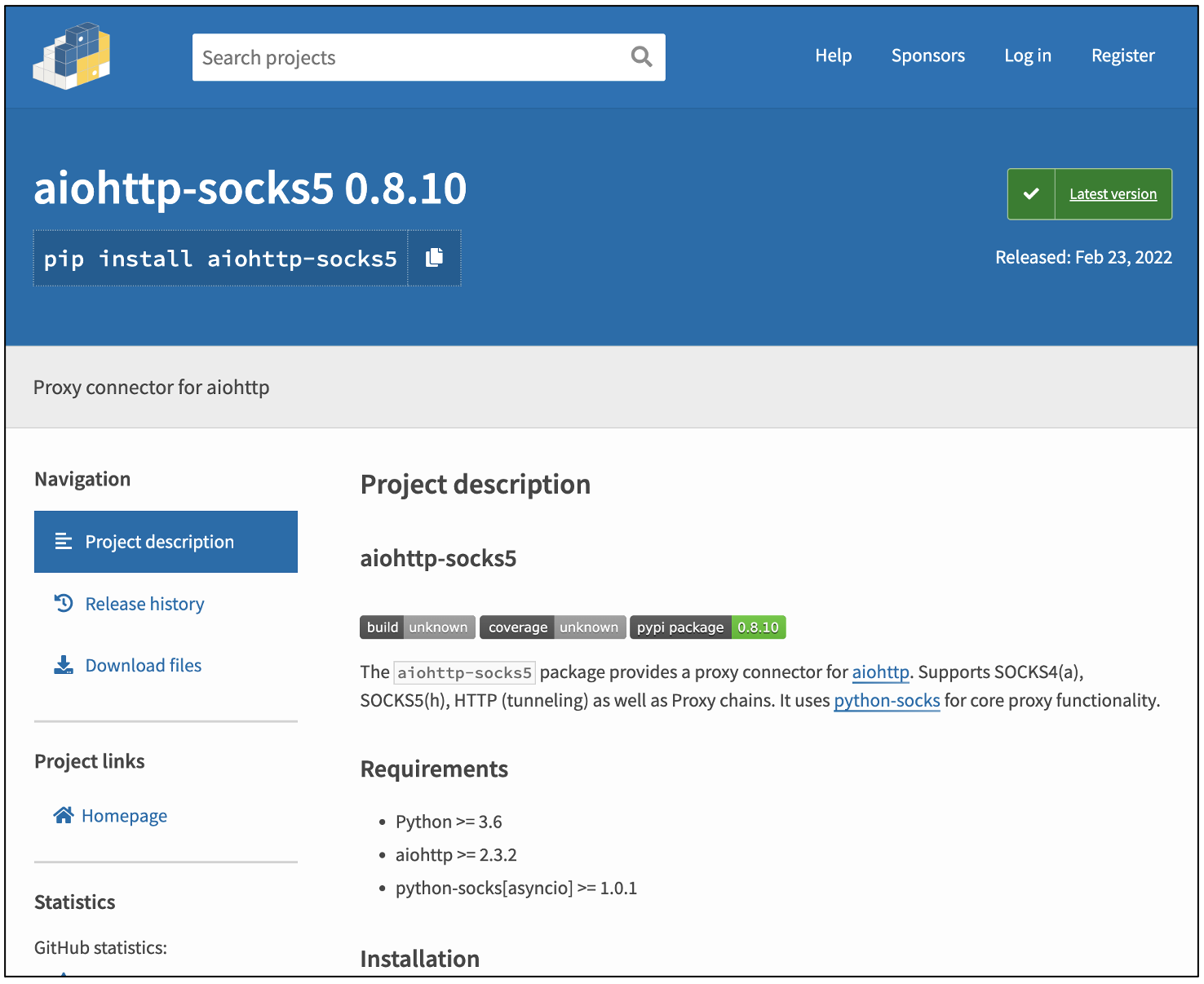Copy the pip install command to clipboard
This screenshot has width=1204, height=984.
(434, 258)
